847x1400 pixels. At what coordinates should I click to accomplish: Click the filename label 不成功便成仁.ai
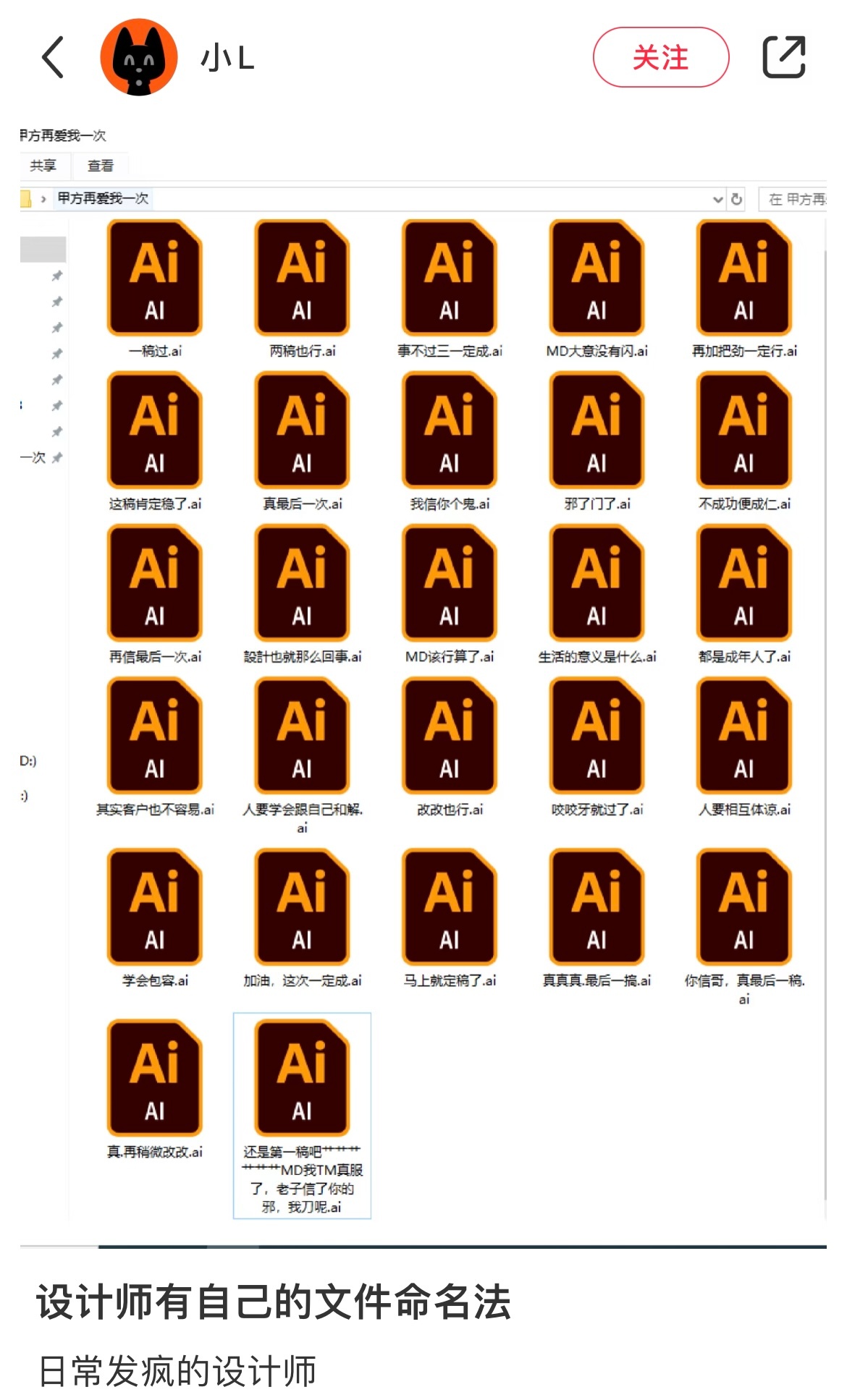744,504
